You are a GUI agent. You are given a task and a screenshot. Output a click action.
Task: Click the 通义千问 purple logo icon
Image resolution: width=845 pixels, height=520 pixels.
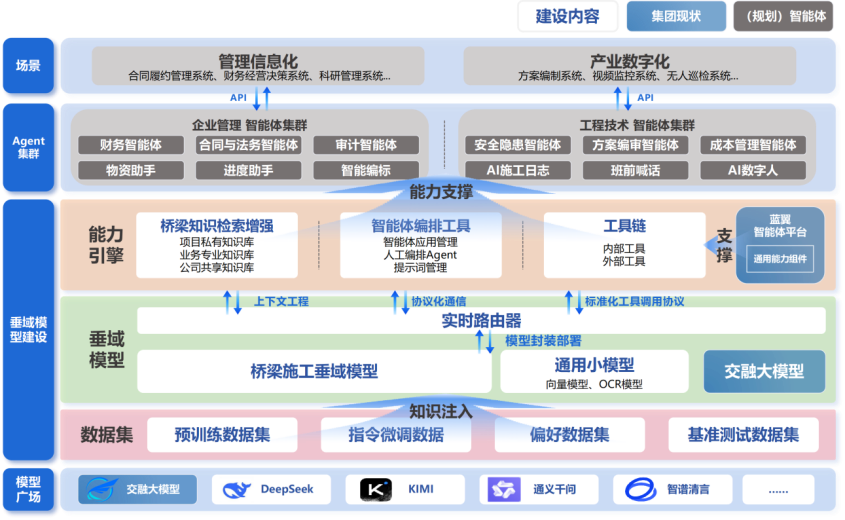point(504,490)
